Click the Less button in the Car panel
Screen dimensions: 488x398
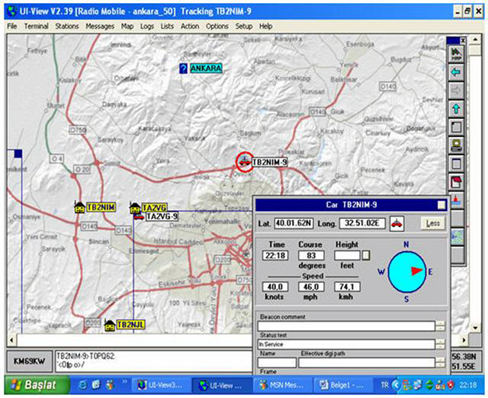pyautogui.click(x=433, y=223)
